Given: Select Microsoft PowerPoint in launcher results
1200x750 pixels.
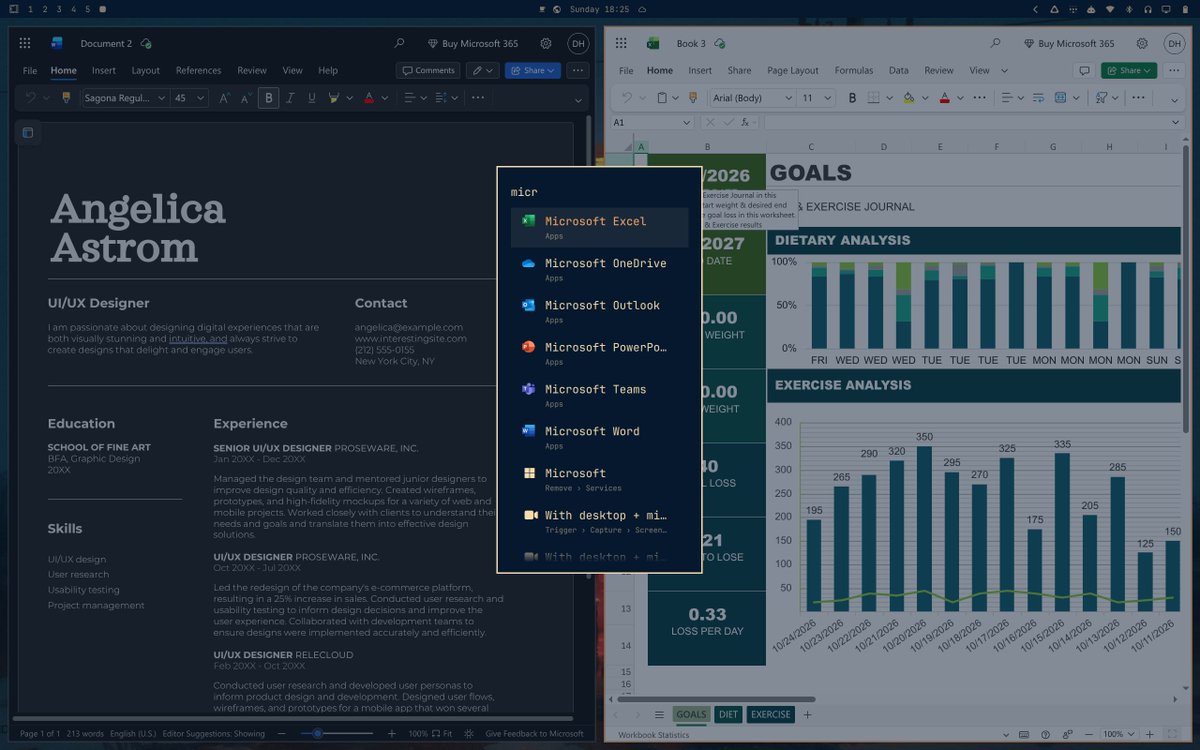Looking at the screenshot, I should click(x=599, y=353).
